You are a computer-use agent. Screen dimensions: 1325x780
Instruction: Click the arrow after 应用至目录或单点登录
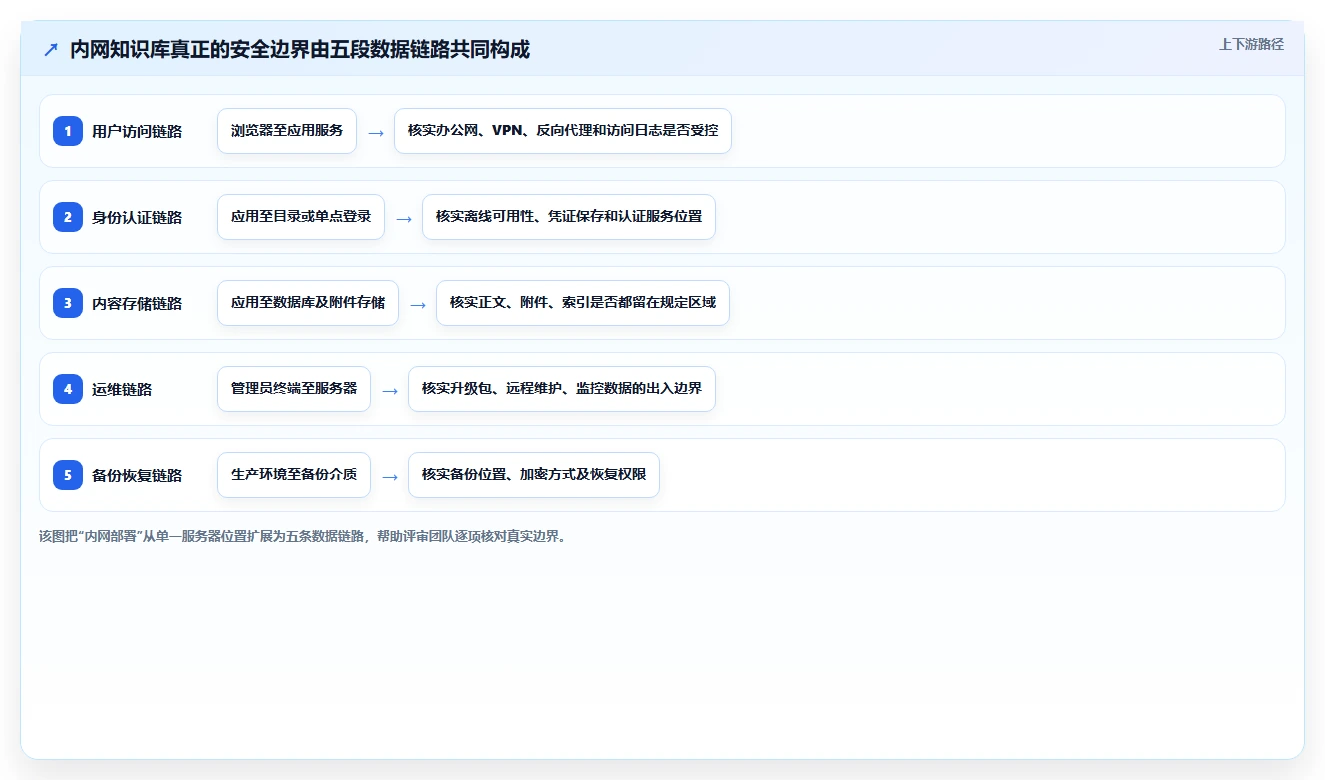click(404, 218)
